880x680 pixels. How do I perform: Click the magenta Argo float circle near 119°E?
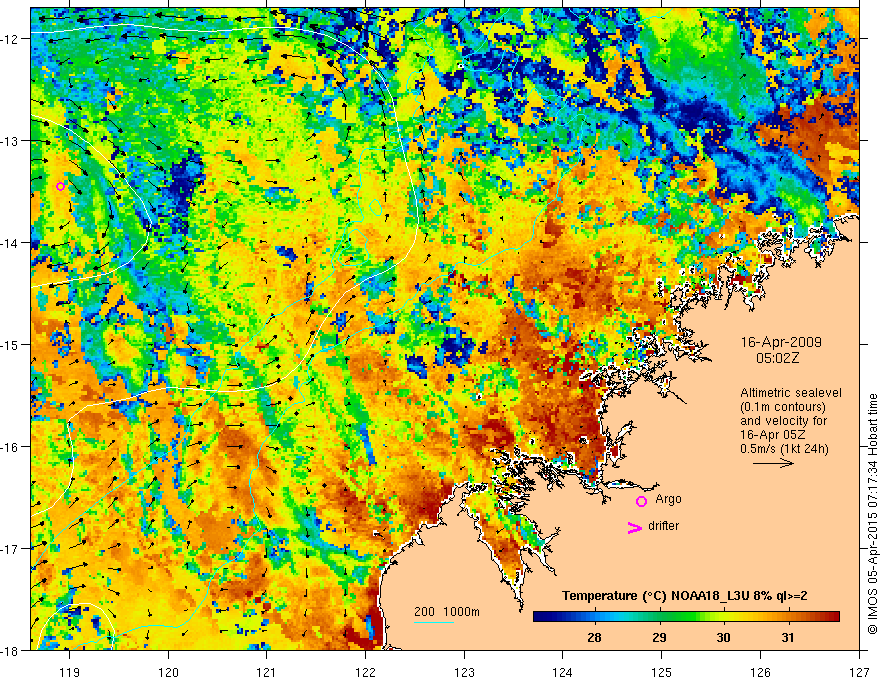click(61, 186)
